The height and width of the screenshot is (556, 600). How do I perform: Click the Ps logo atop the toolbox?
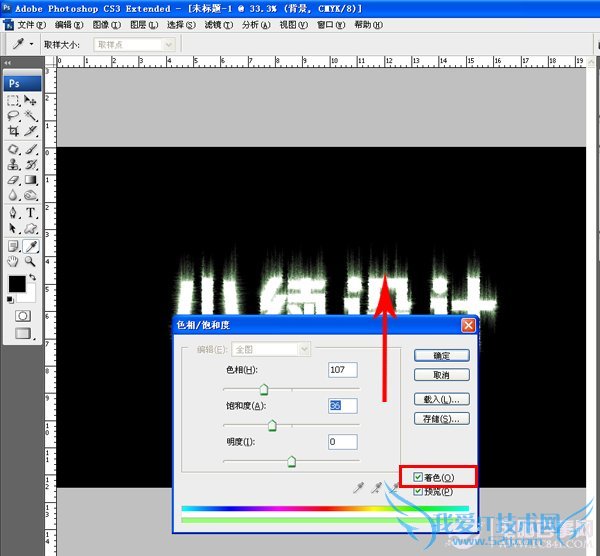click(x=23, y=83)
